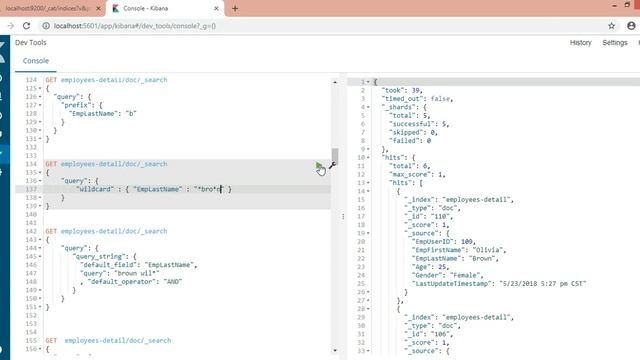Open the Console tab in Dev Tools
Viewport: 640px width, 360px height.
pos(36,61)
